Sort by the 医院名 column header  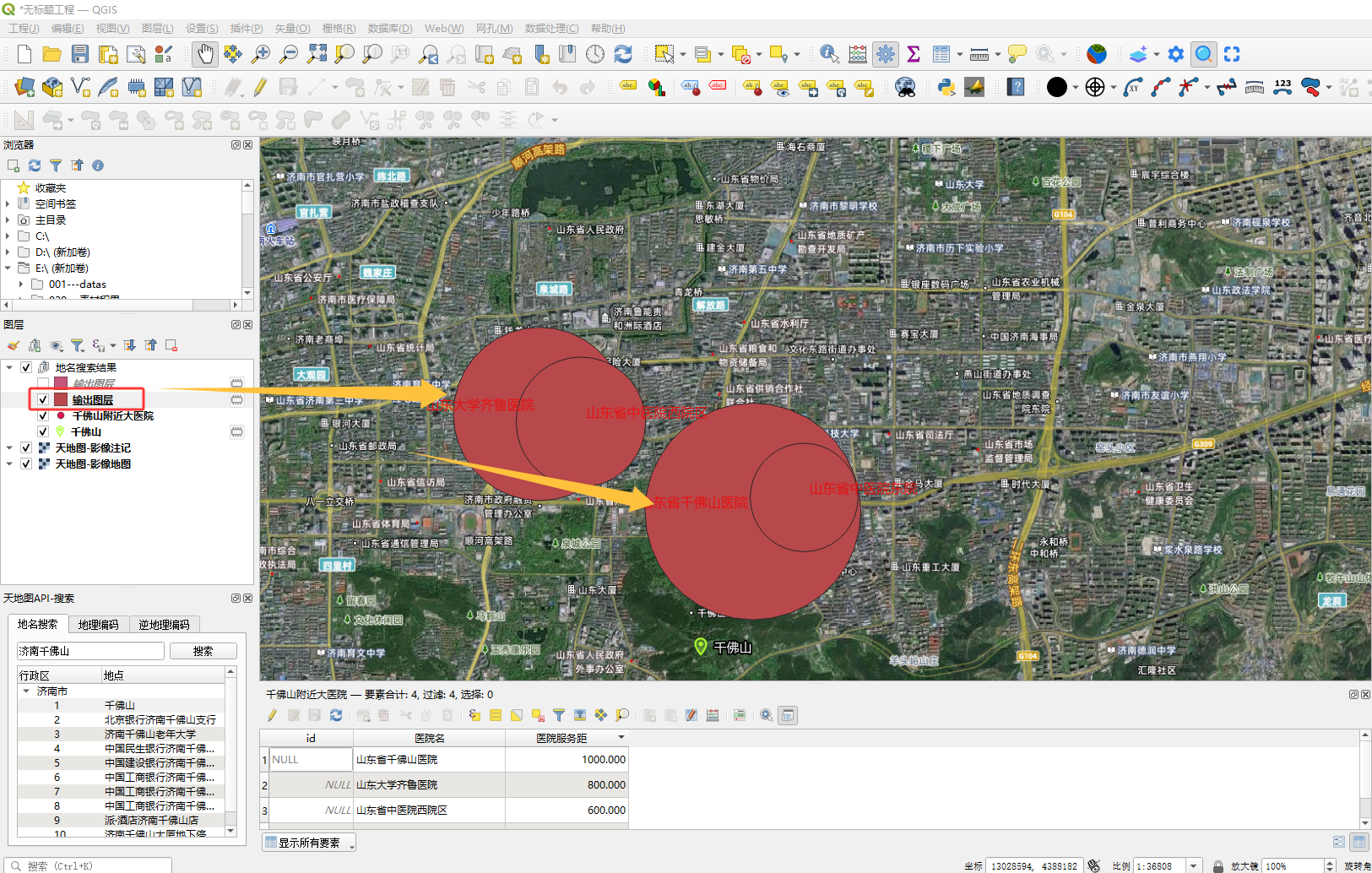[429, 737]
